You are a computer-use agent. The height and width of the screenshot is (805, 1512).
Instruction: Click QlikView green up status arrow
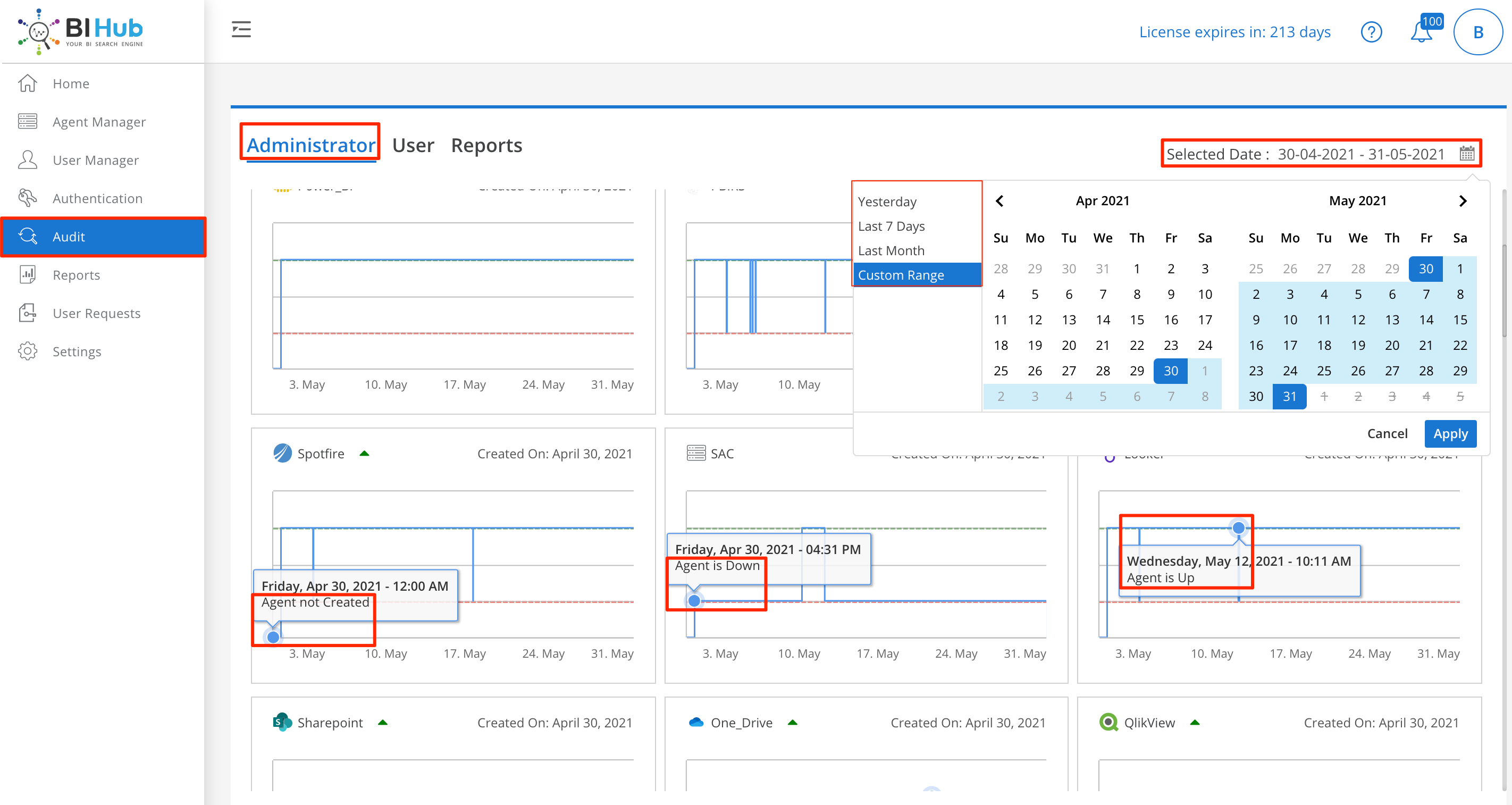pyautogui.click(x=1195, y=722)
